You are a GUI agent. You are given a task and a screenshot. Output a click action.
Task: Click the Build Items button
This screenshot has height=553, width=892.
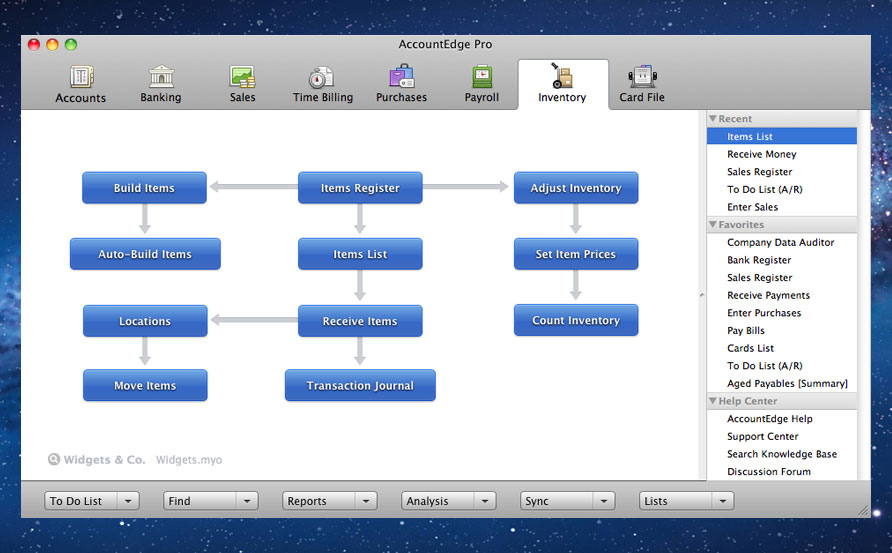pyautogui.click(x=144, y=188)
